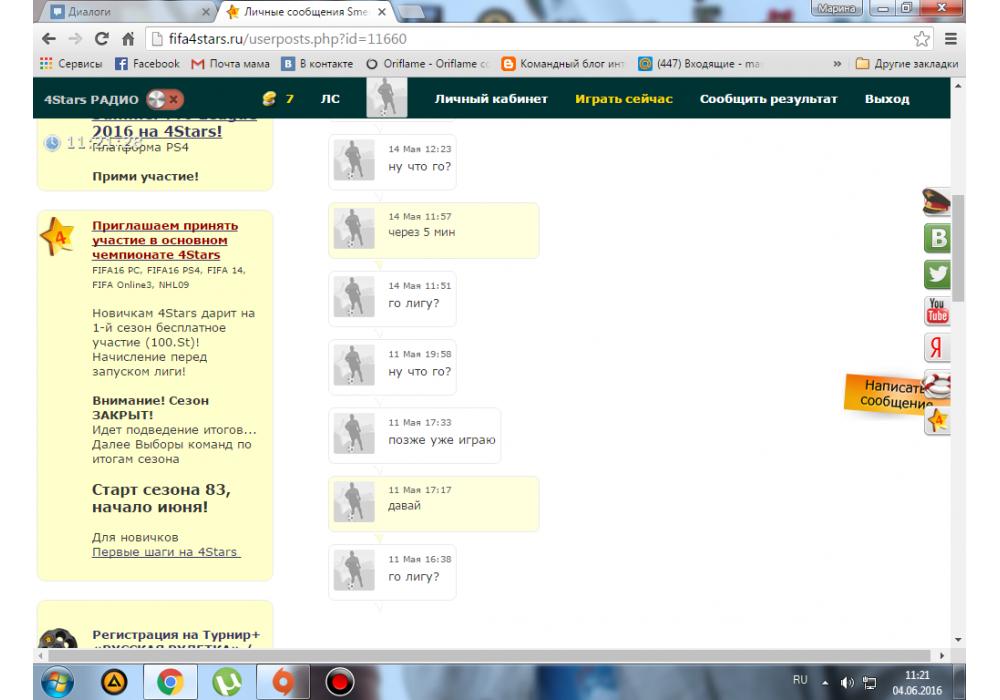Viewport: 1000px width, 700px height.
Task: Click the lifebuoy help sidebar icon
Action: [938, 384]
